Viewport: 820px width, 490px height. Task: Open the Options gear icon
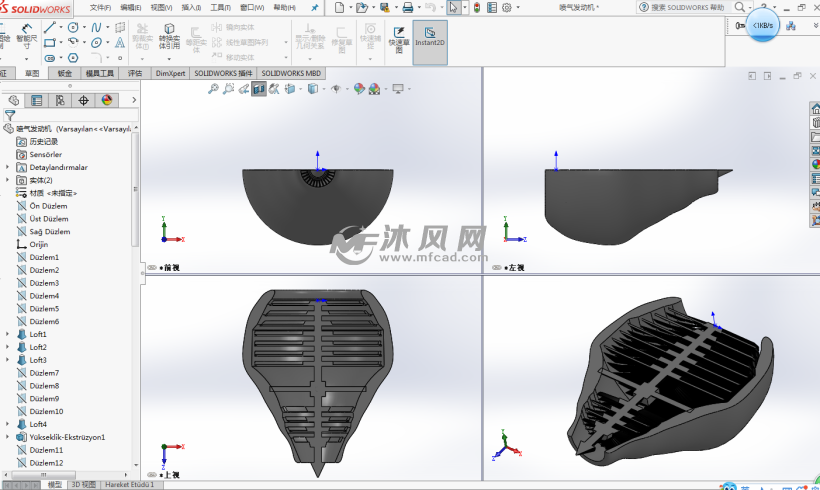pyautogui.click(x=507, y=7)
